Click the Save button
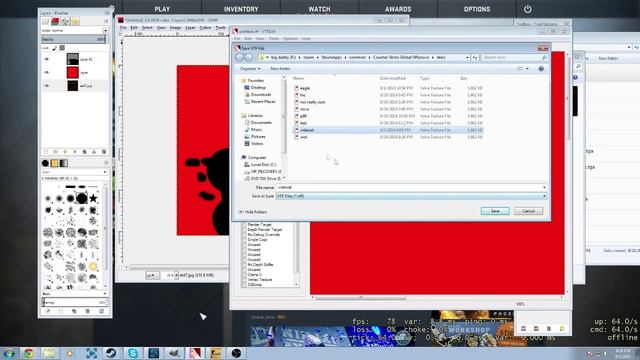 pos(495,211)
